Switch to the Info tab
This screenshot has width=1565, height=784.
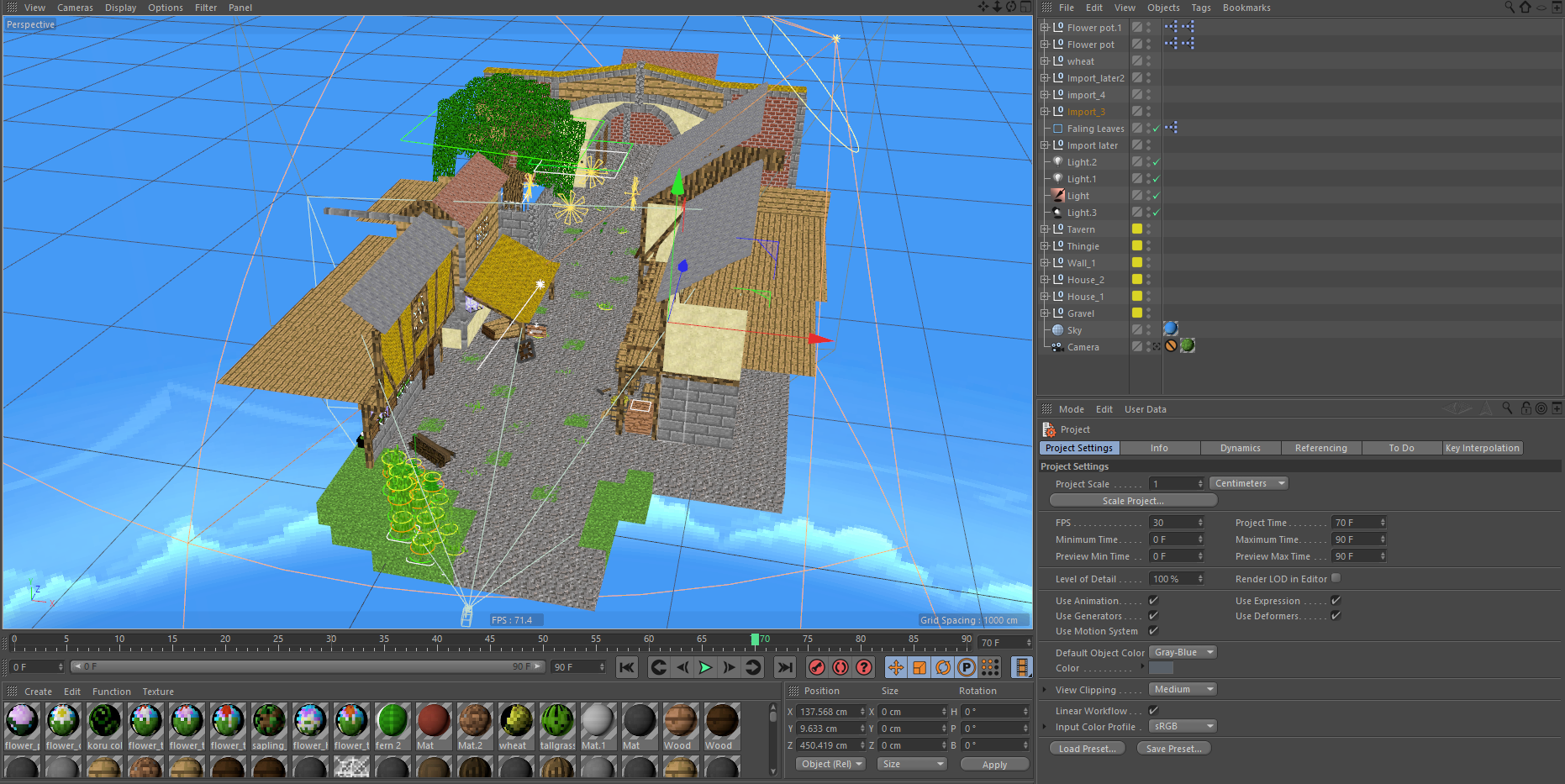(x=1159, y=448)
